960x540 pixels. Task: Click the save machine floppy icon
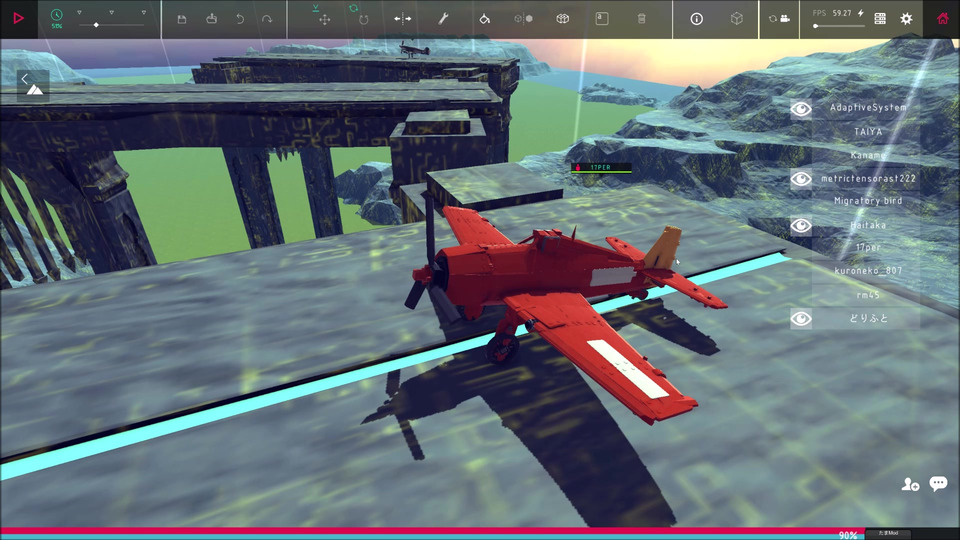point(182,19)
